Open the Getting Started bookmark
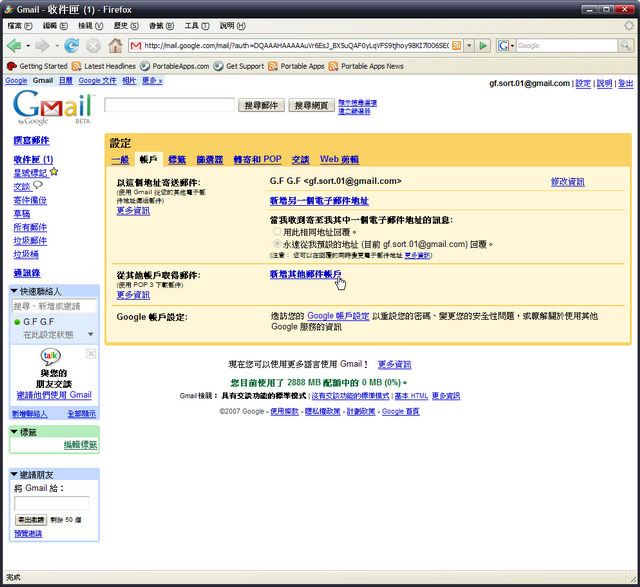 click(x=38, y=66)
